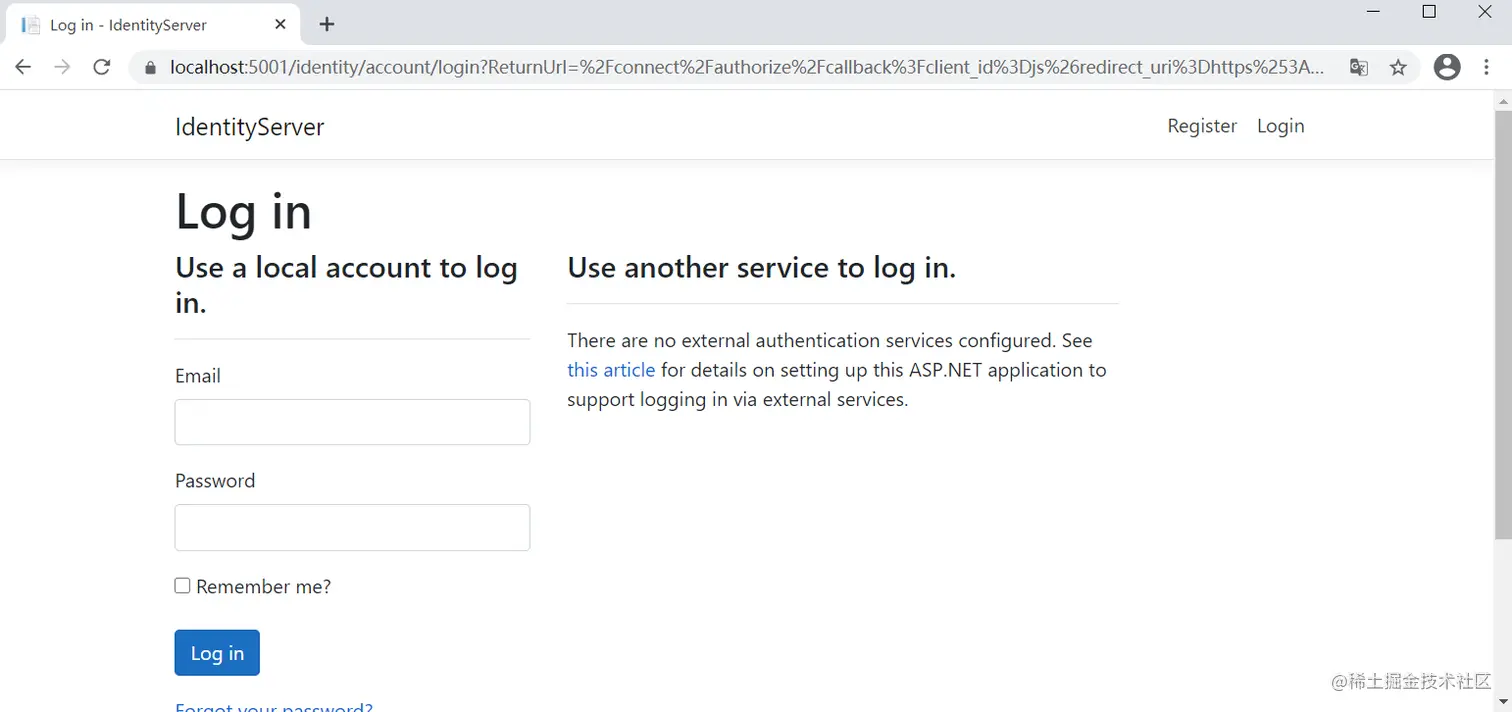Enable the Remember me checkbox
1512x712 pixels.
tap(182, 586)
